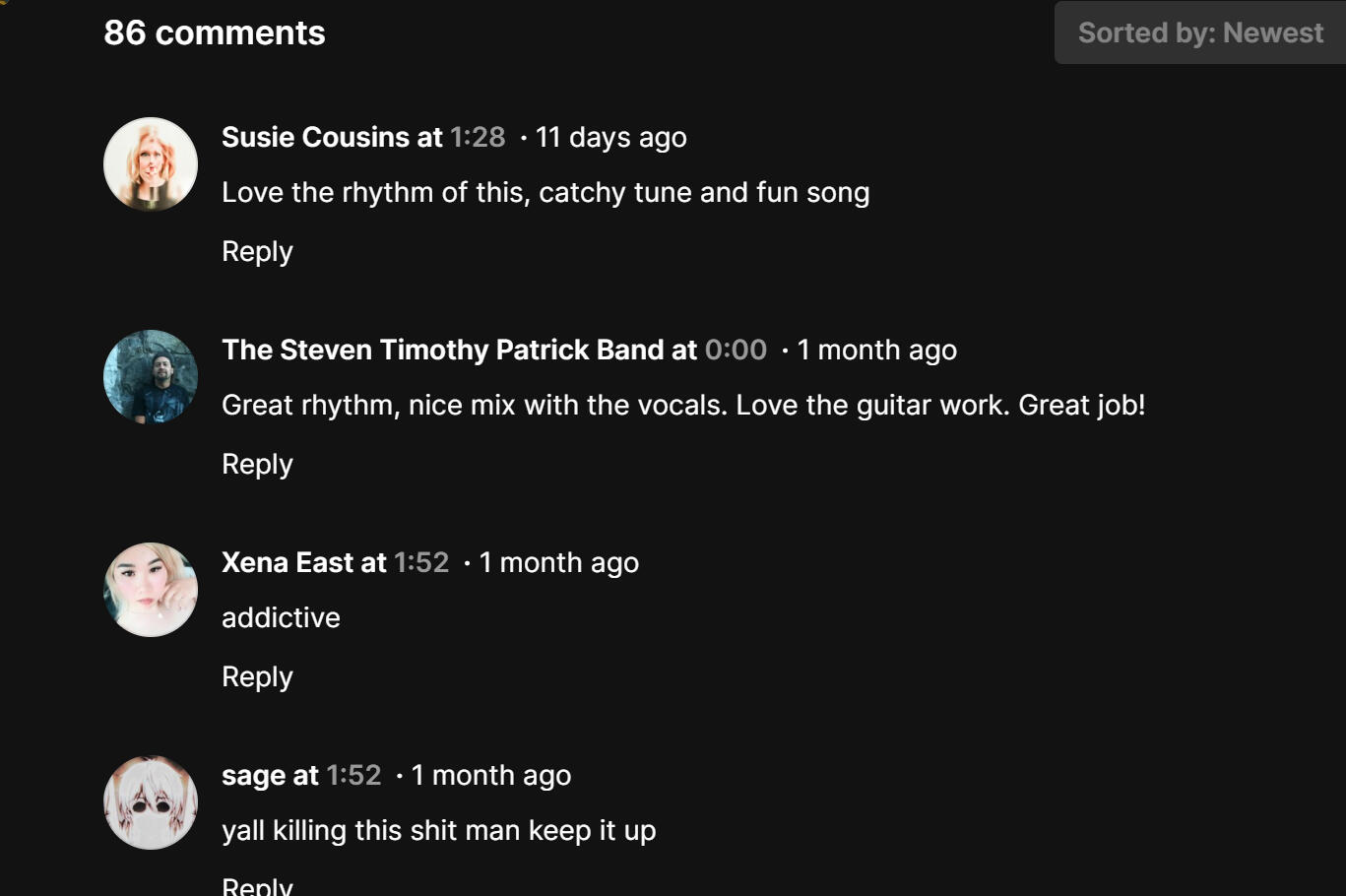This screenshot has height=896, width=1346.
Task: Seek to 1:52 from Xena East's comment
Action: point(421,562)
